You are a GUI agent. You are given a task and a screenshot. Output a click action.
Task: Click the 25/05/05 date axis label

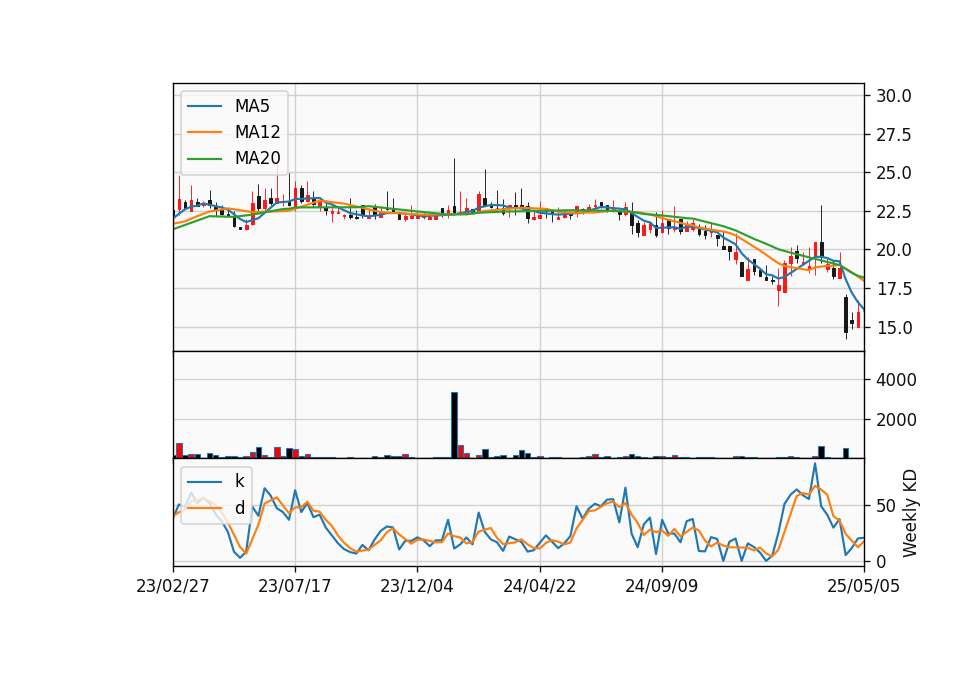pos(863,587)
